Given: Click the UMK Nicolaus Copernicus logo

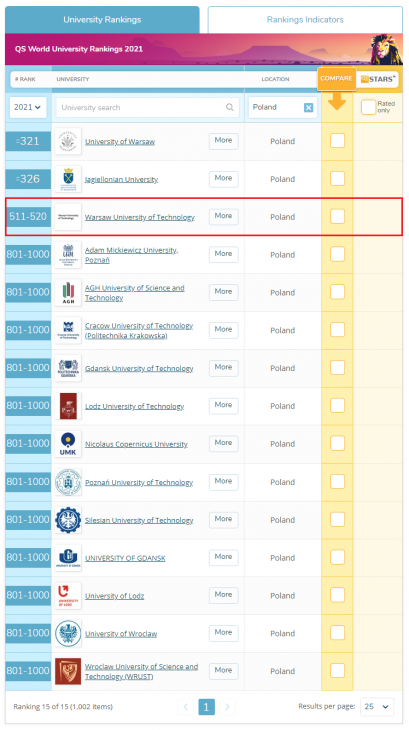Looking at the screenshot, I should (68, 444).
